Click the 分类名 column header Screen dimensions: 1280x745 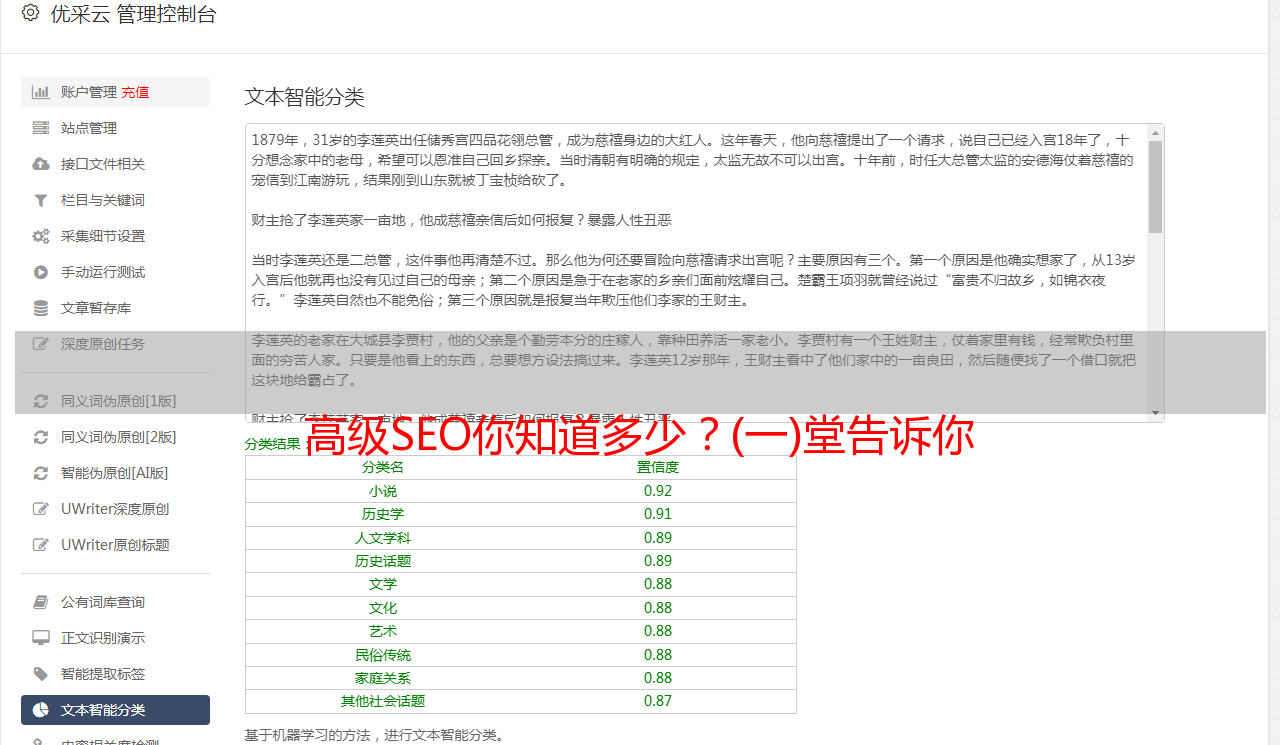(383, 467)
